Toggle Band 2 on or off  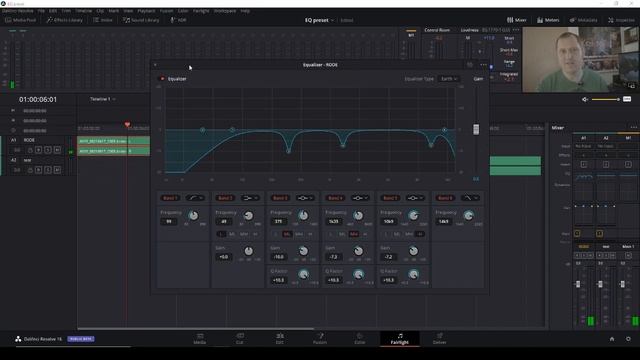[x=224, y=198]
